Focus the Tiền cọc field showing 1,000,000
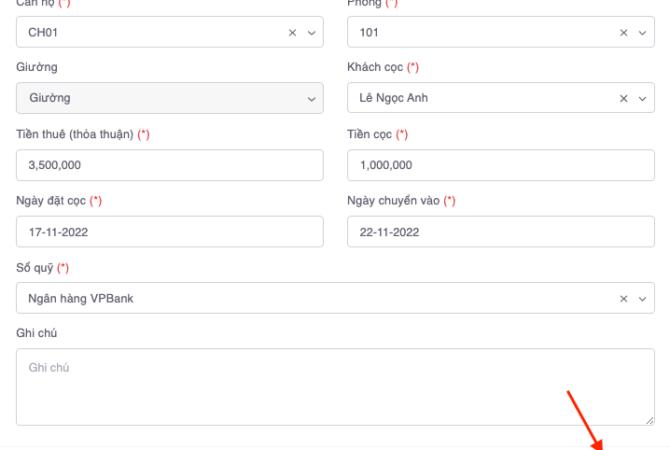Viewport: 670px width, 450px height. point(500,165)
